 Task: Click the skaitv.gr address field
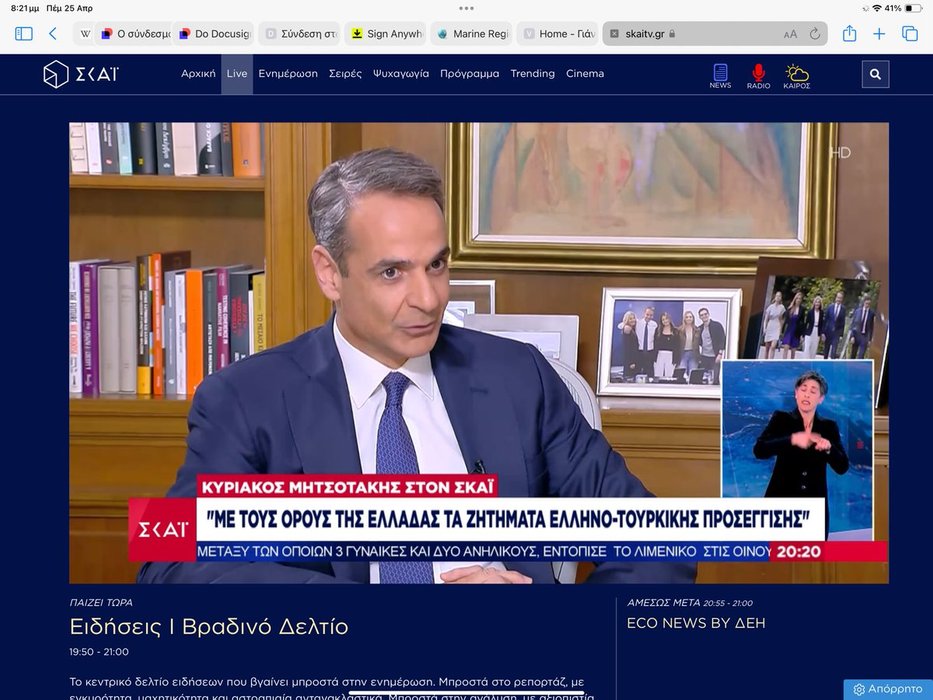(714, 34)
